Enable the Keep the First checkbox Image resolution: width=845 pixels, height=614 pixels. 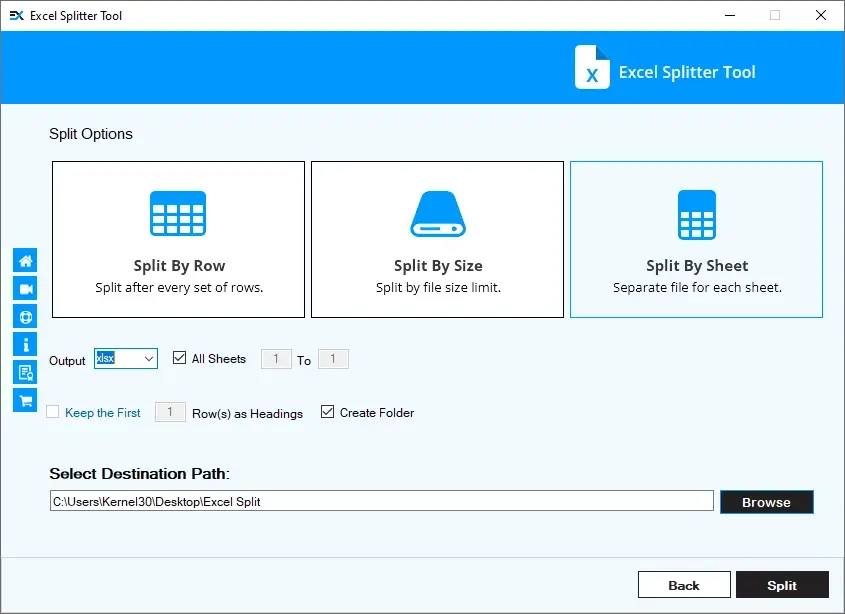pos(53,412)
